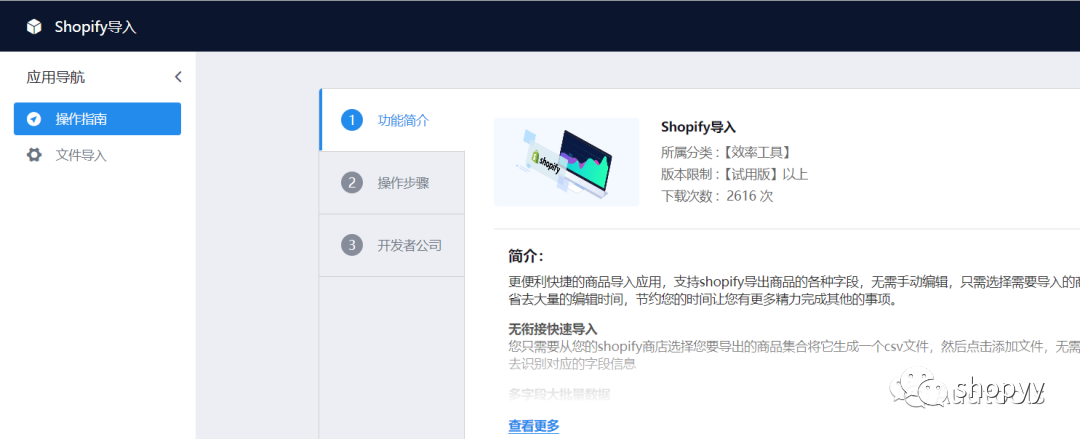Click the Shopify导入 app name heading
The height and width of the screenshot is (439, 1080).
coord(698,127)
